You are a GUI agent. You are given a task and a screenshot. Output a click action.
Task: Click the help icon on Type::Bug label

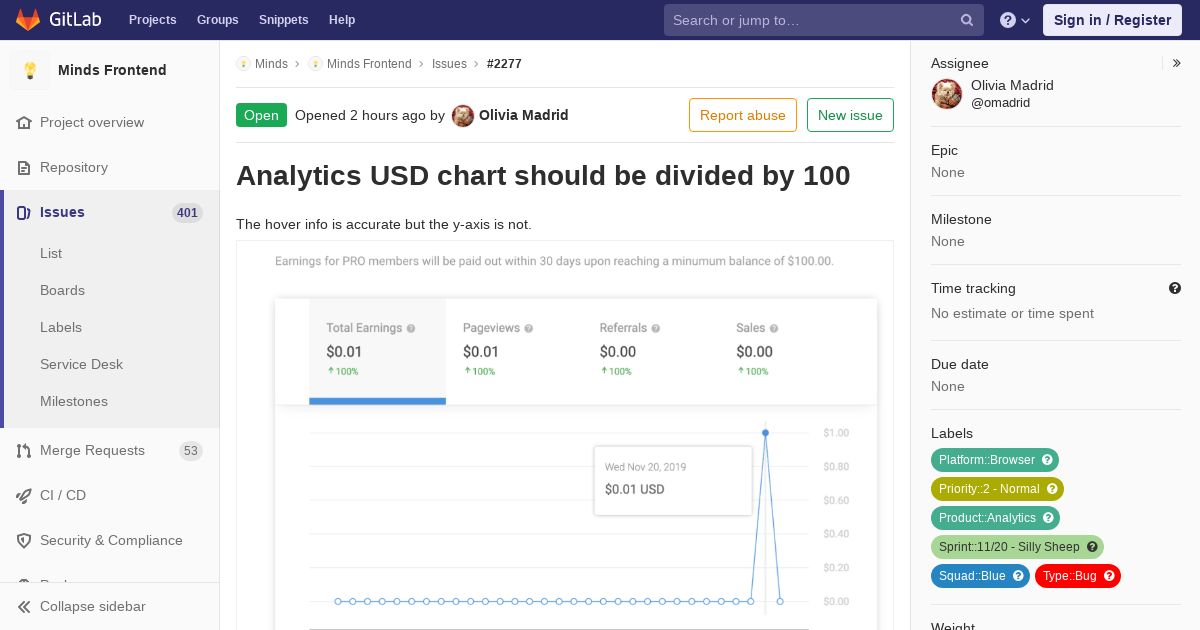1109,576
